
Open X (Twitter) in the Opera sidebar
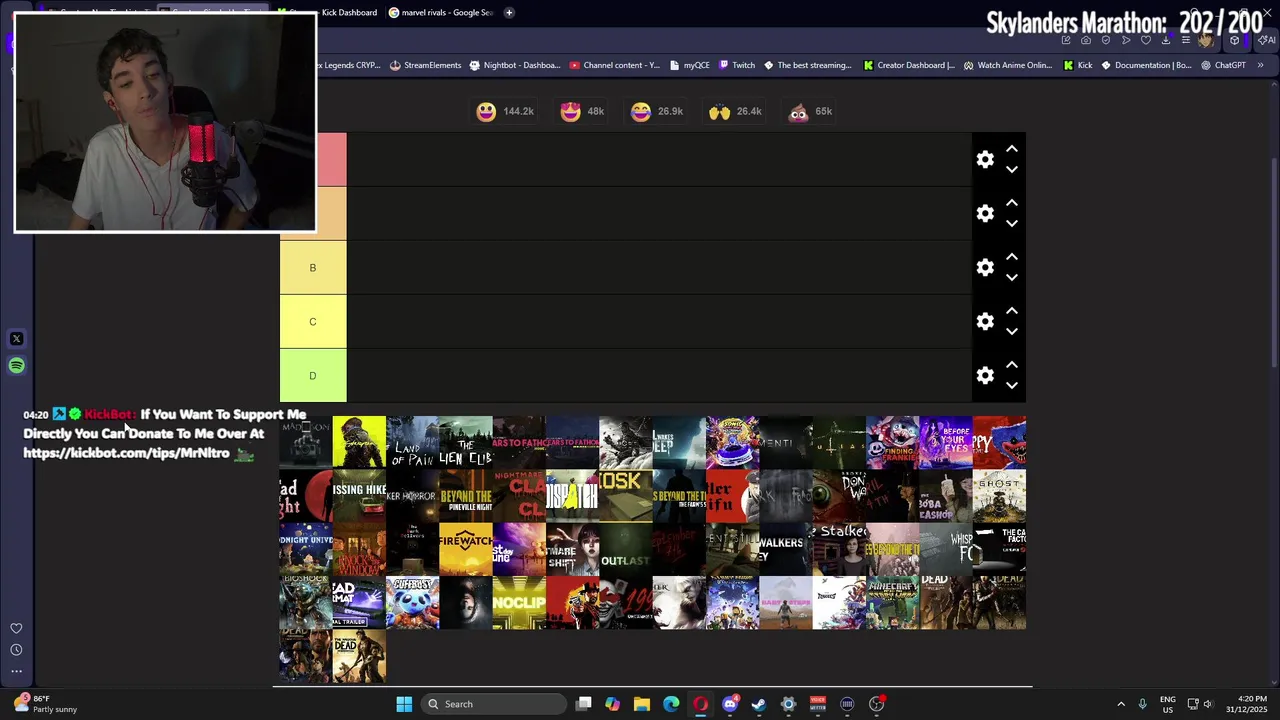coord(16,339)
